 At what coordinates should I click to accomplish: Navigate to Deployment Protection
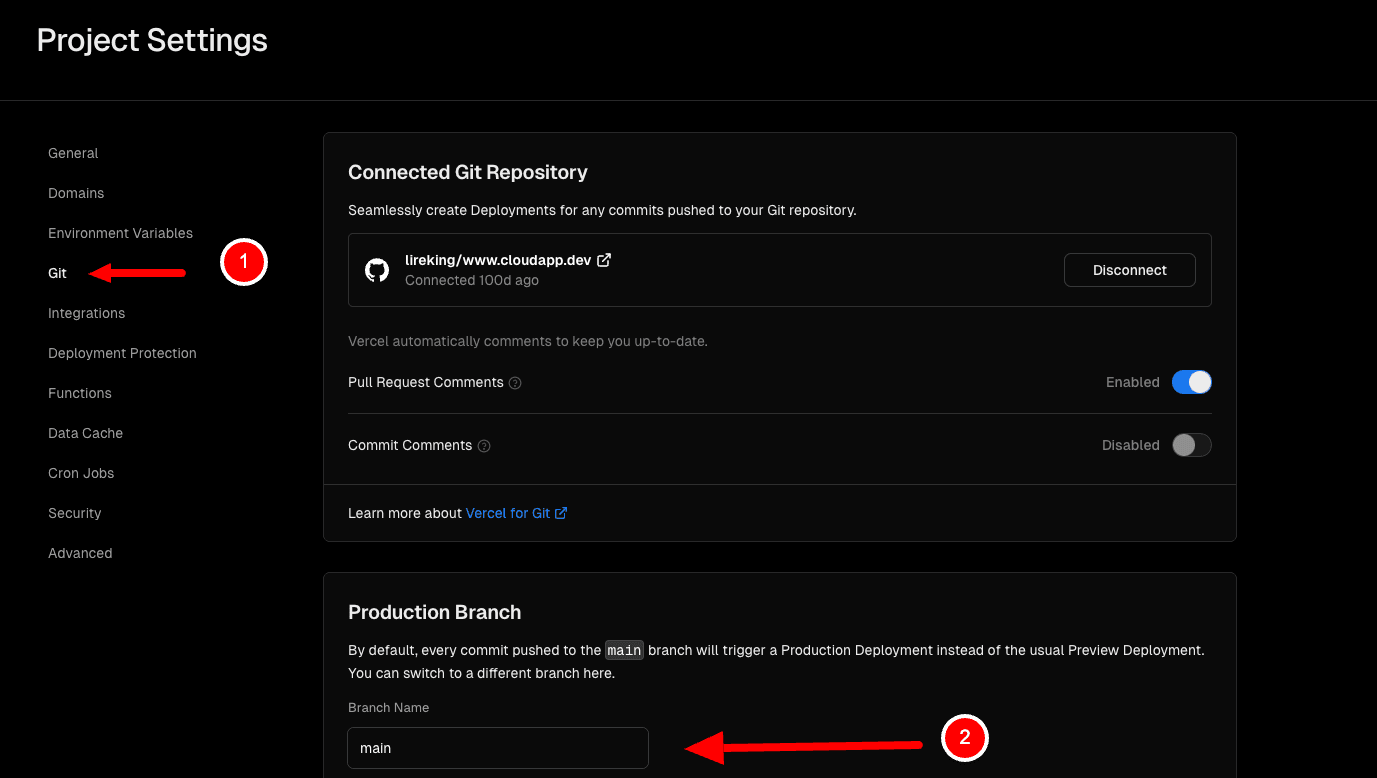(122, 353)
